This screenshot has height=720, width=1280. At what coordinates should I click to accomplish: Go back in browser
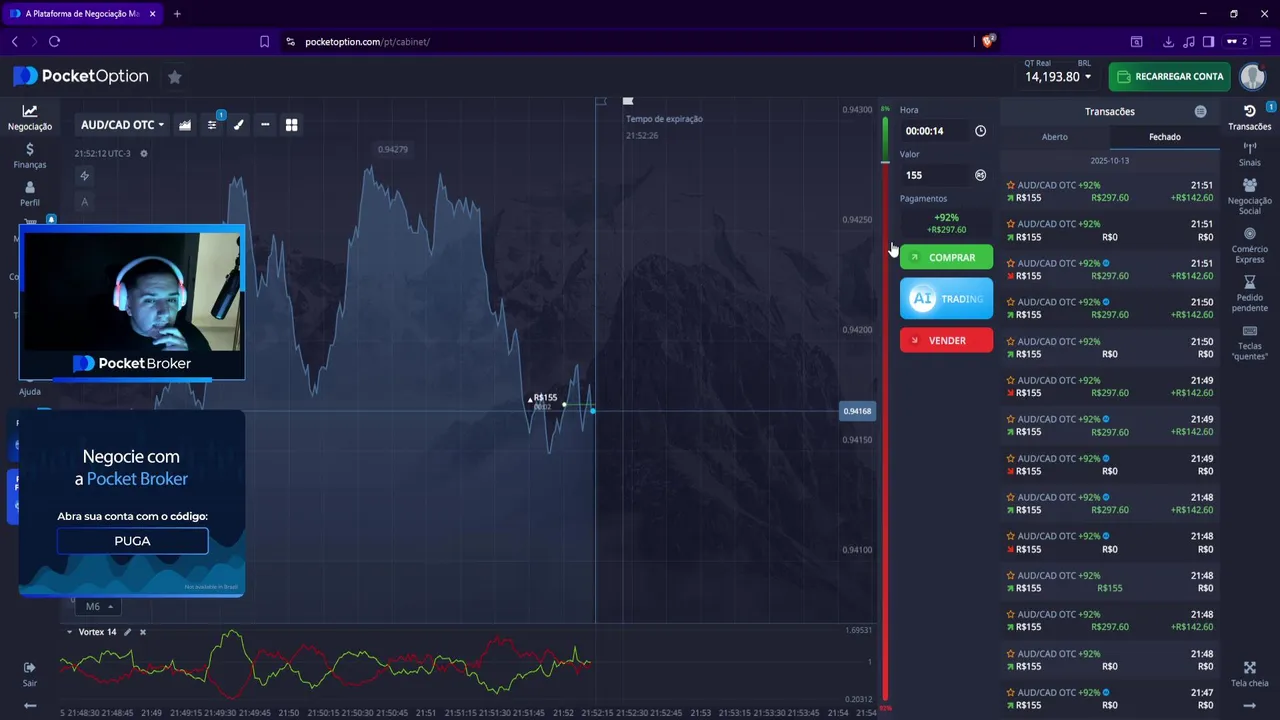pos(14,42)
